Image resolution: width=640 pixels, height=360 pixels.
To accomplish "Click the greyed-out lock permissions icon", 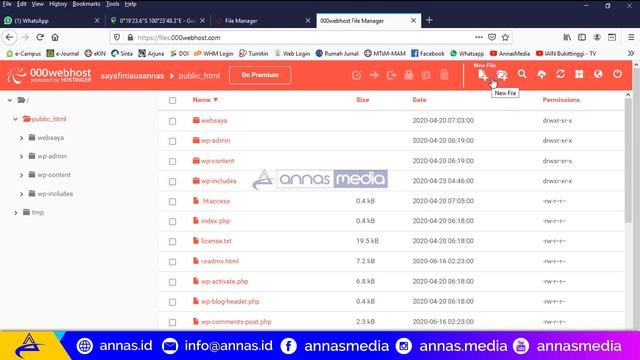I will 409,75.
